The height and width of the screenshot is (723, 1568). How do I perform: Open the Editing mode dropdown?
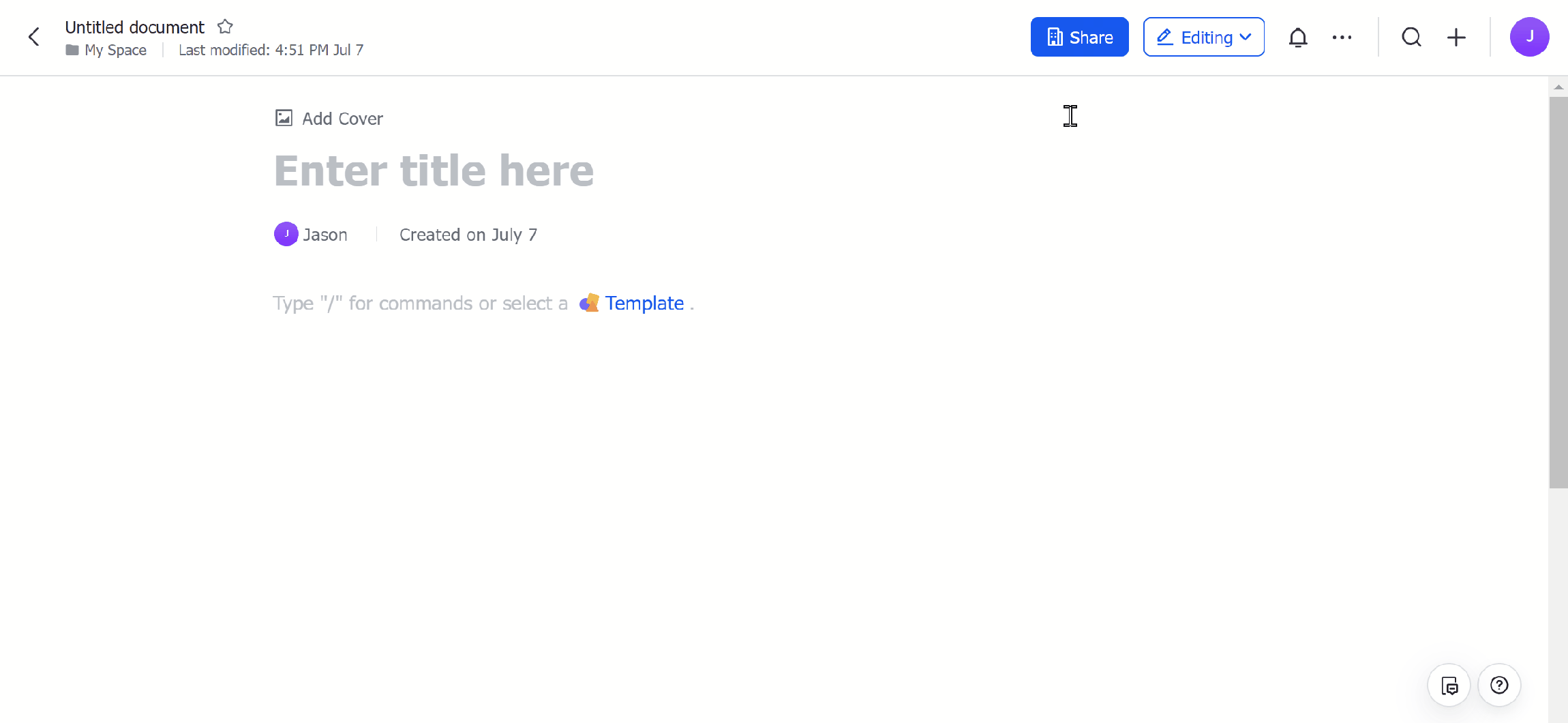1247,37
